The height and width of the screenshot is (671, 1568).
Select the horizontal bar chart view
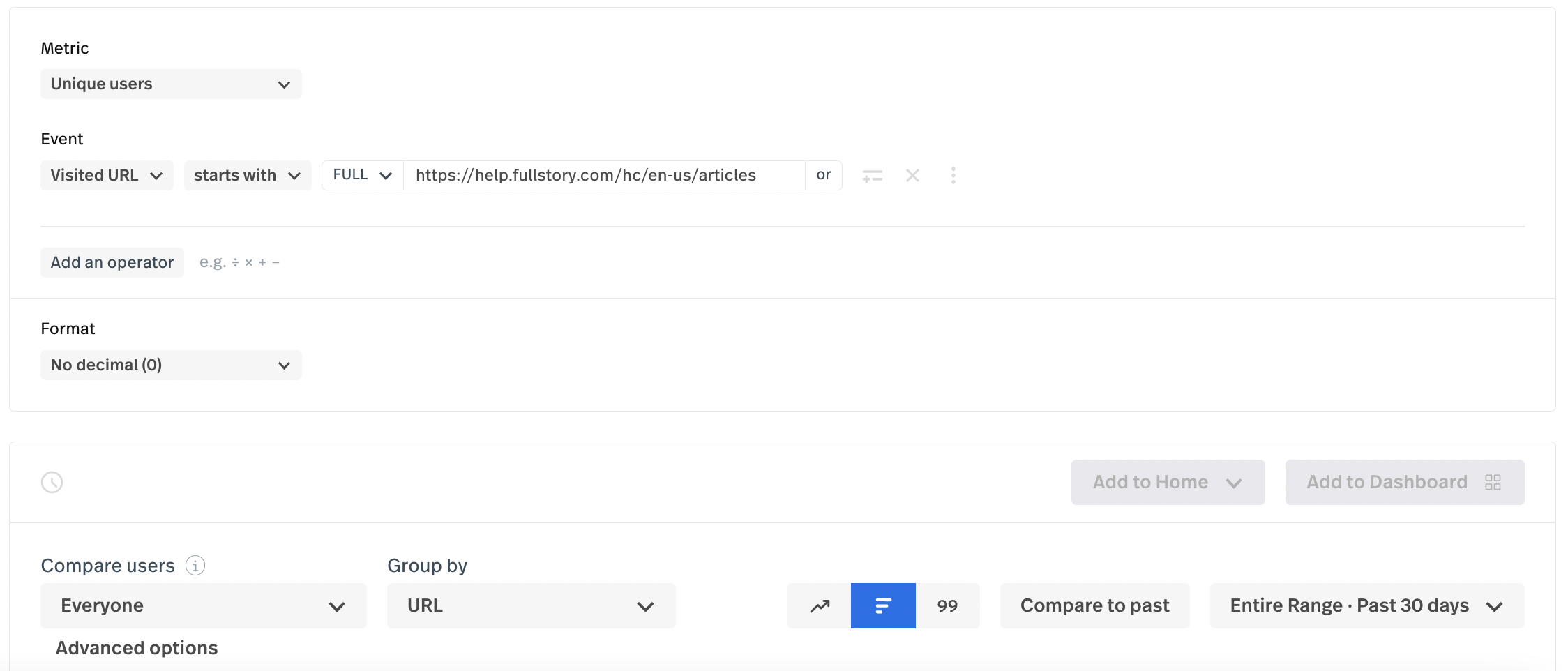(x=883, y=605)
